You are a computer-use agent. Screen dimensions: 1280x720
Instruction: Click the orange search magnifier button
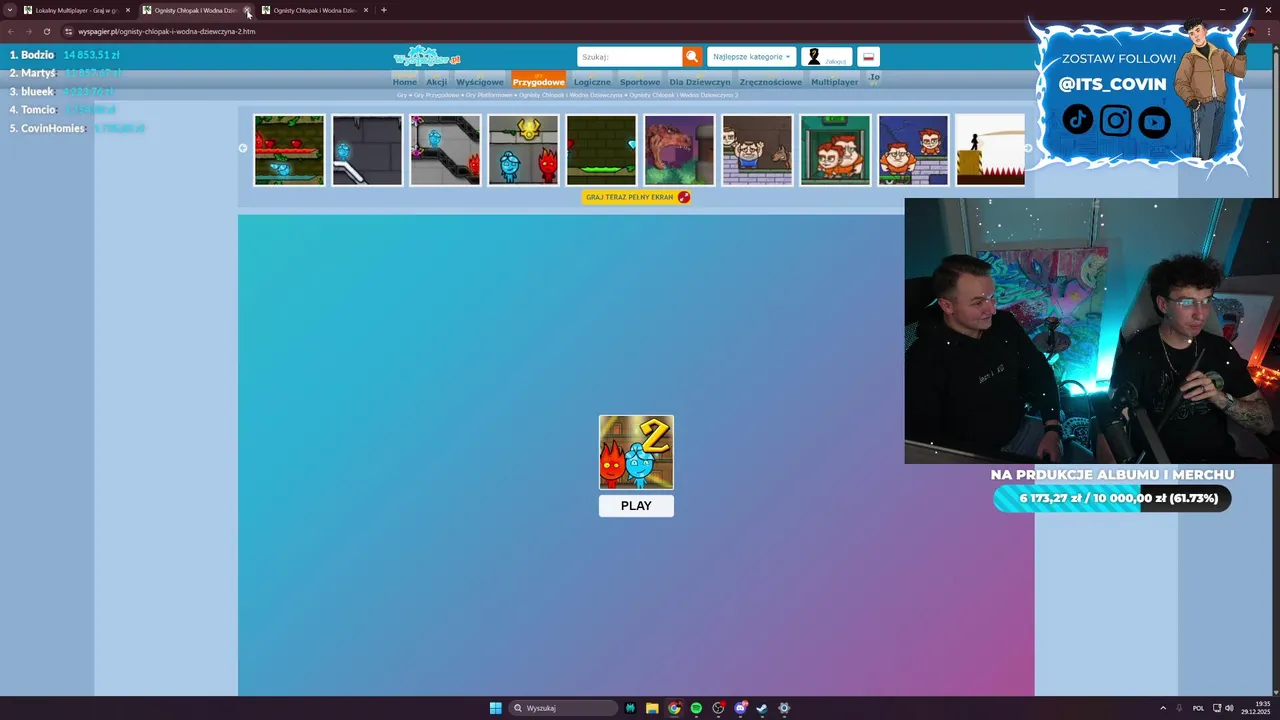coord(692,57)
